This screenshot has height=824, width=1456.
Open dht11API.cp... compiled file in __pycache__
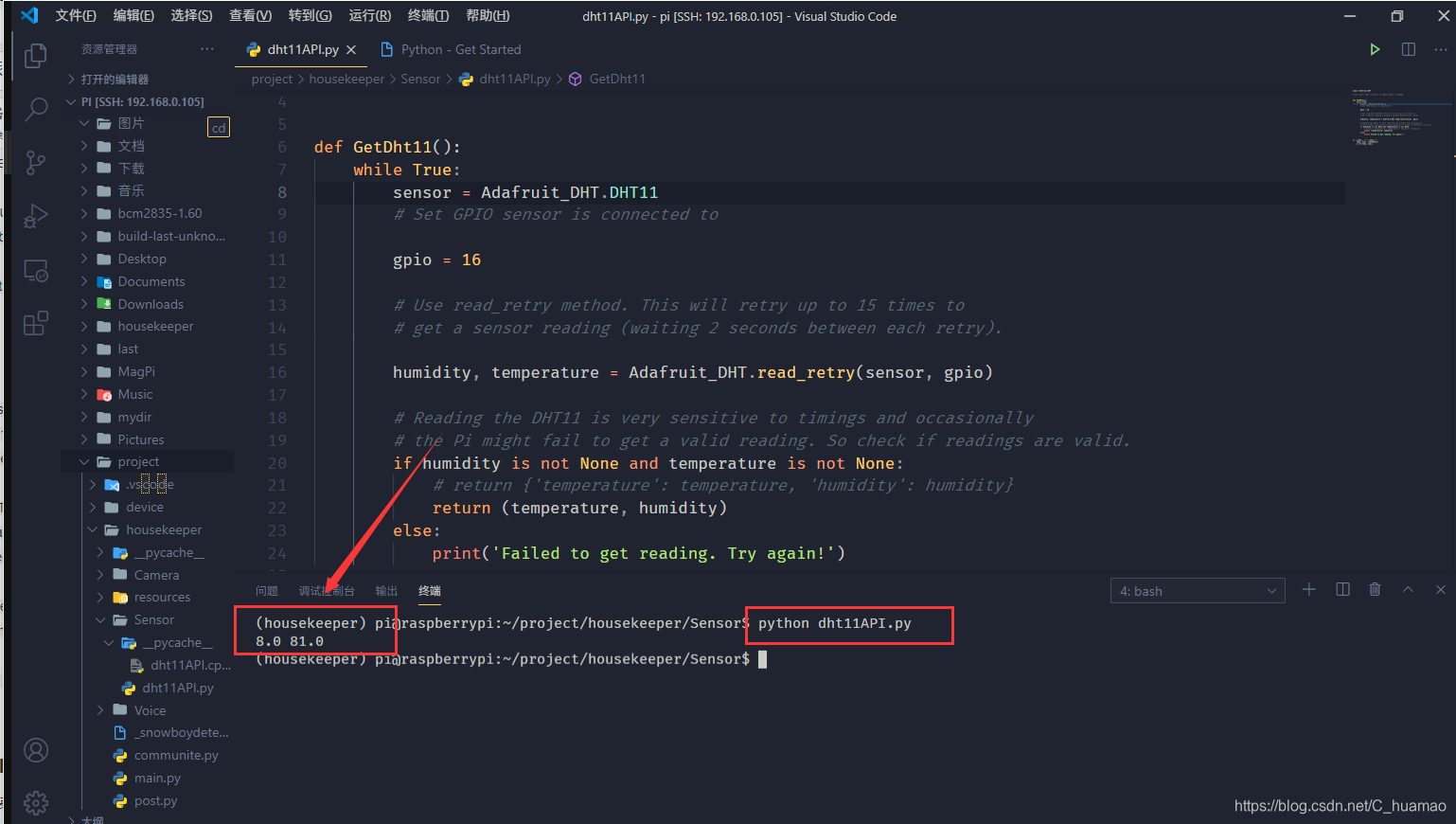(x=190, y=665)
